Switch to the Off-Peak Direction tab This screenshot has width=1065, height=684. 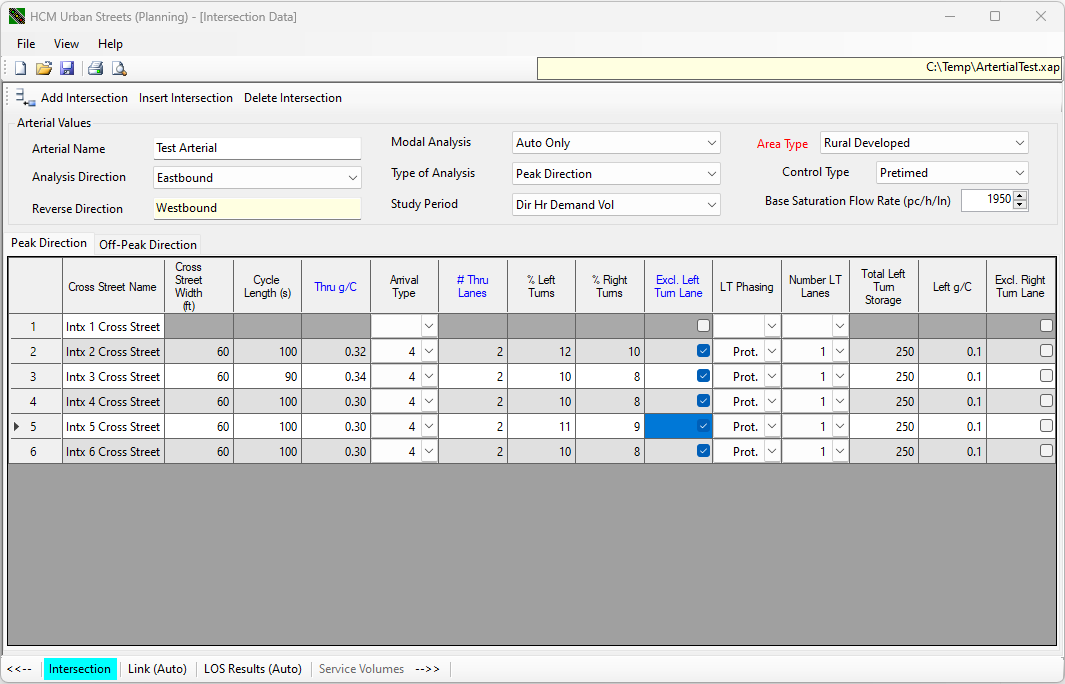pyautogui.click(x=147, y=244)
